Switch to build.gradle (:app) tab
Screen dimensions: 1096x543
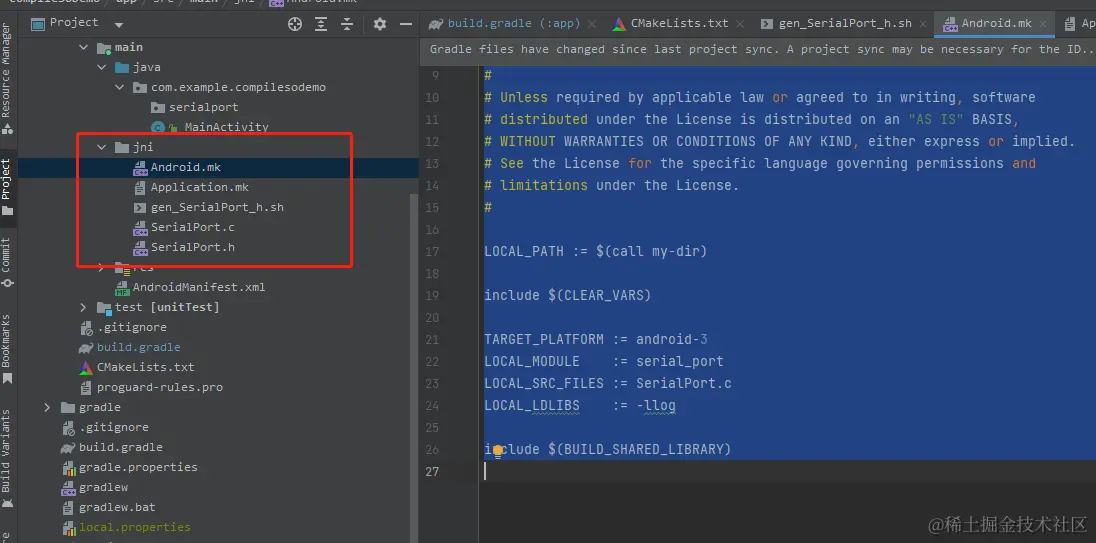click(x=514, y=23)
